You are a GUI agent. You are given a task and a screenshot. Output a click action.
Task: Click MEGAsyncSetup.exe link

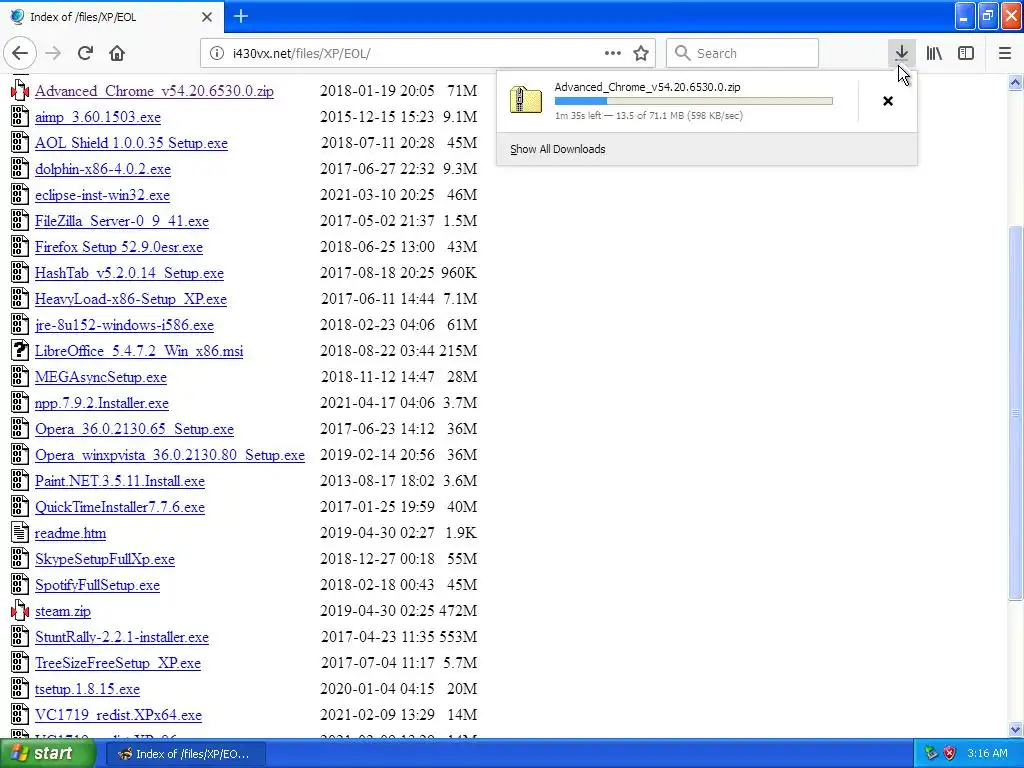pyautogui.click(x=101, y=377)
